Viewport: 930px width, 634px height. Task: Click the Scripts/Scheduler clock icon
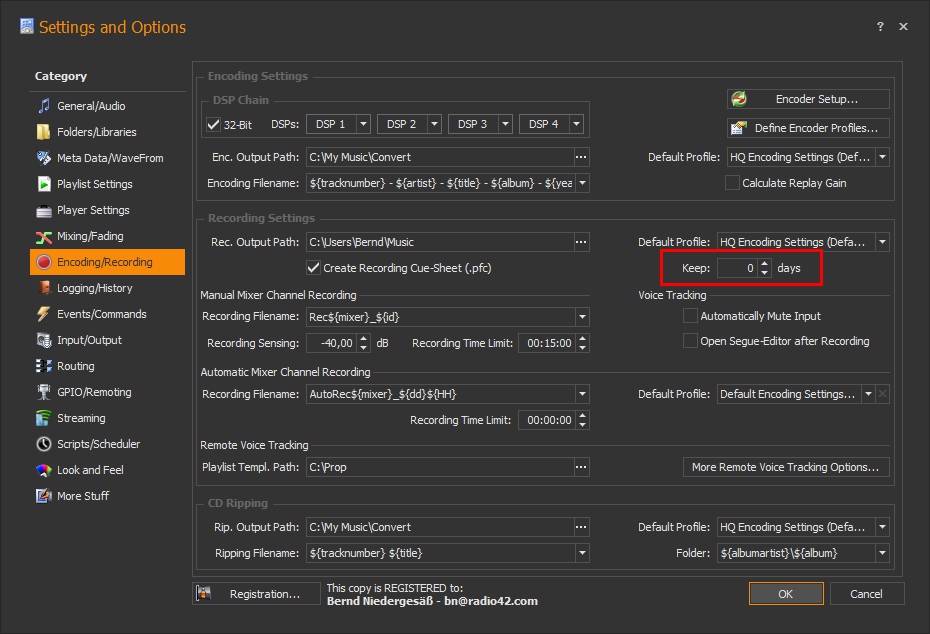[x=44, y=444]
